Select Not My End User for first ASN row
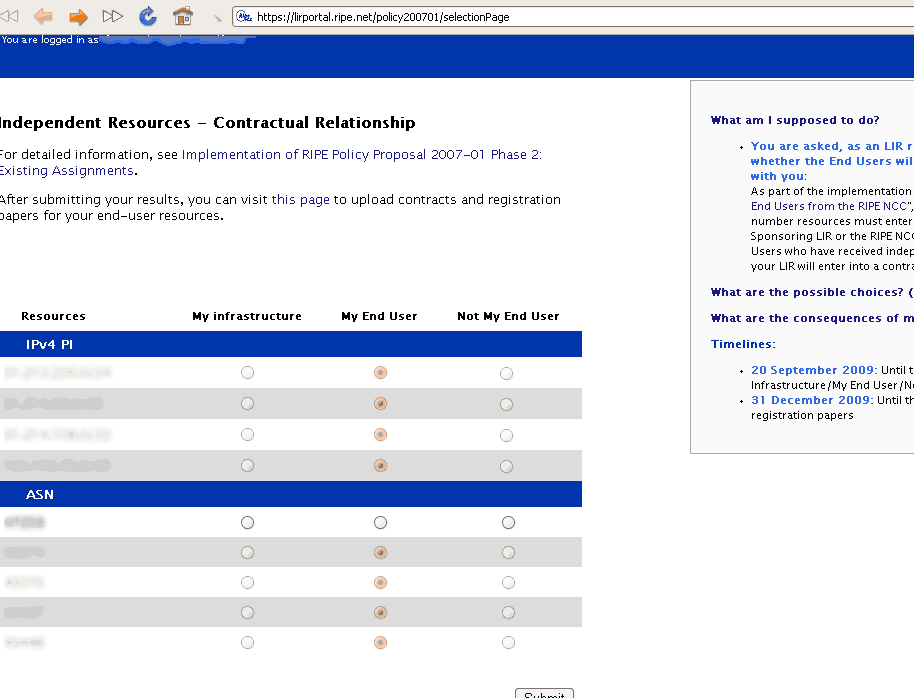914x698 pixels. click(x=508, y=522)
